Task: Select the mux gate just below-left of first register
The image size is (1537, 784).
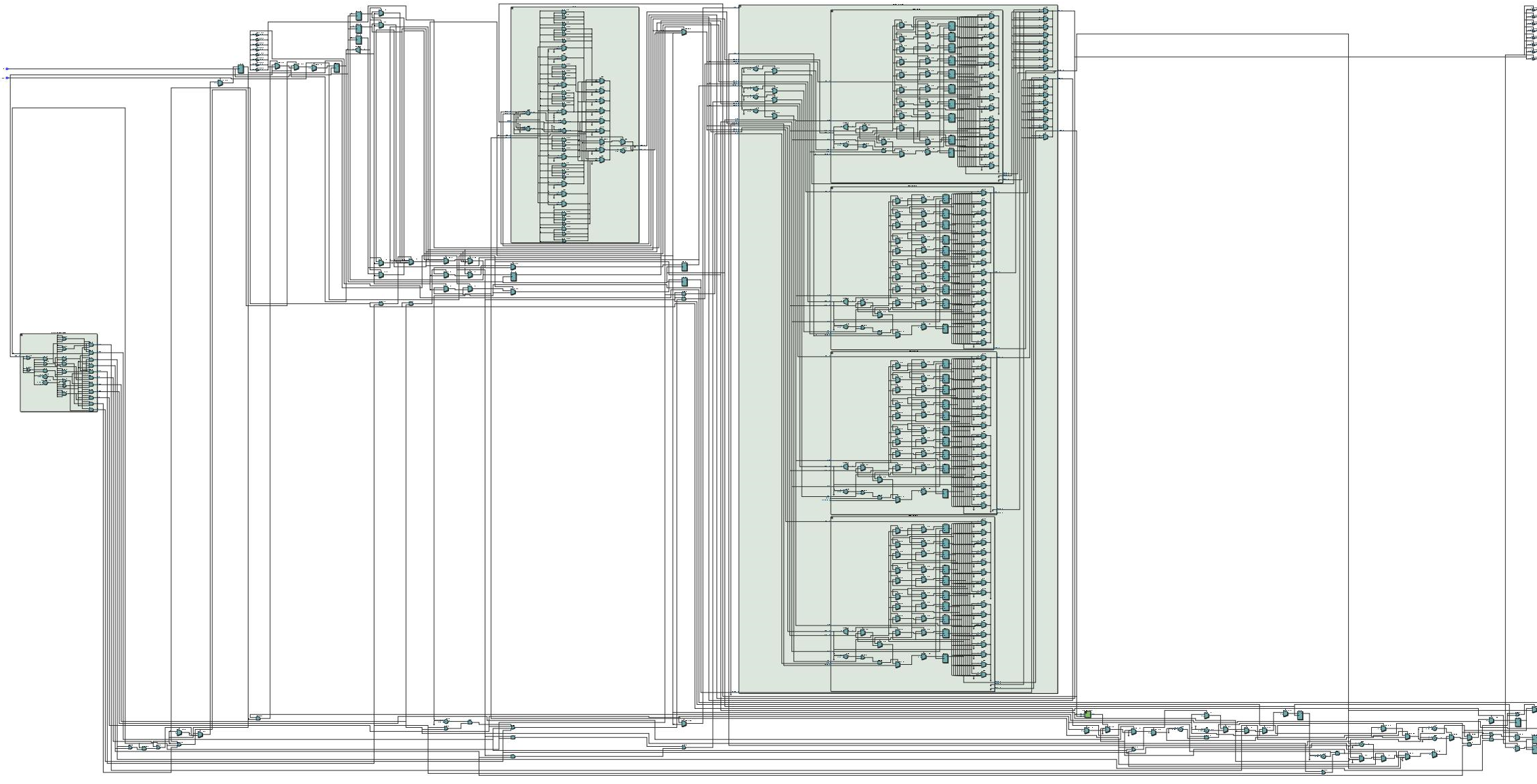Action: tap(220, 83)
